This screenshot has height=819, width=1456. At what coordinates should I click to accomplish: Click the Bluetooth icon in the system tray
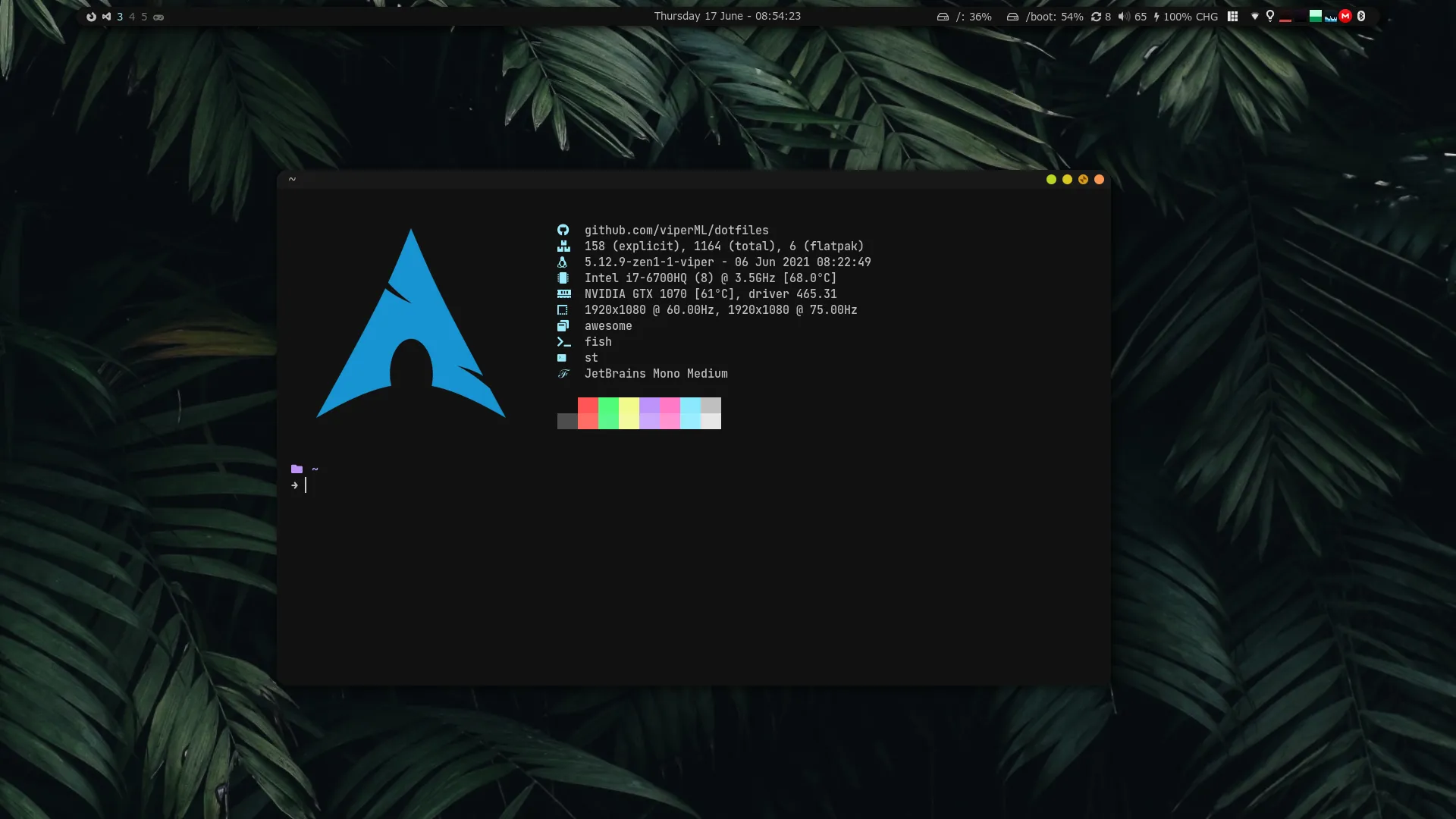click(x=1363, y=16)
